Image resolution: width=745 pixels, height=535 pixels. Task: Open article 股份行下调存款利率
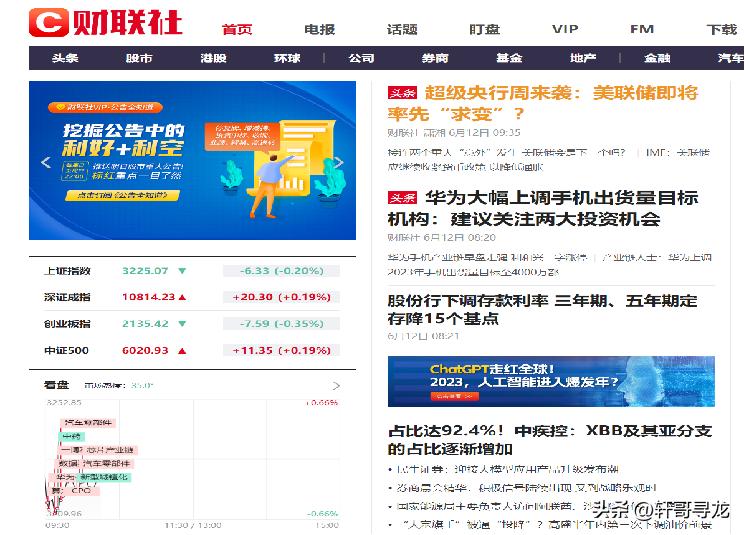point(542,309)
